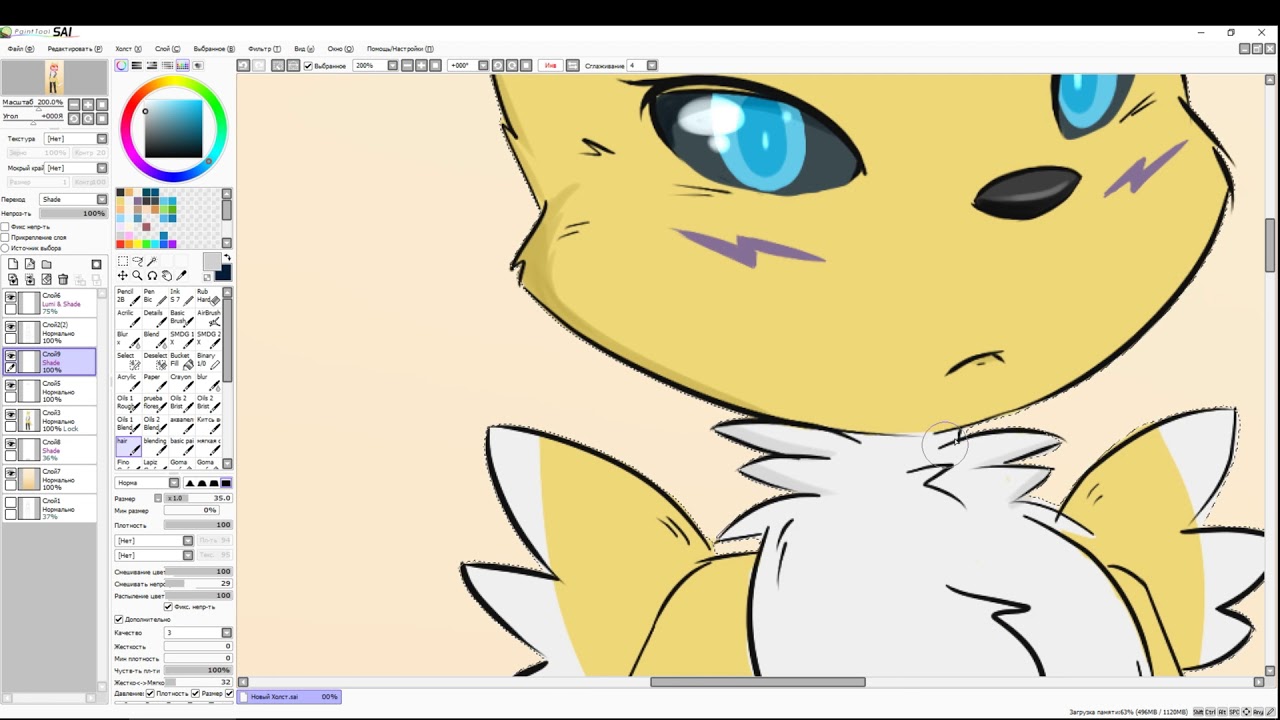Show the swatches panel icon
The width and height of the screenshot is (1280, 720).
tap(182, 66)
